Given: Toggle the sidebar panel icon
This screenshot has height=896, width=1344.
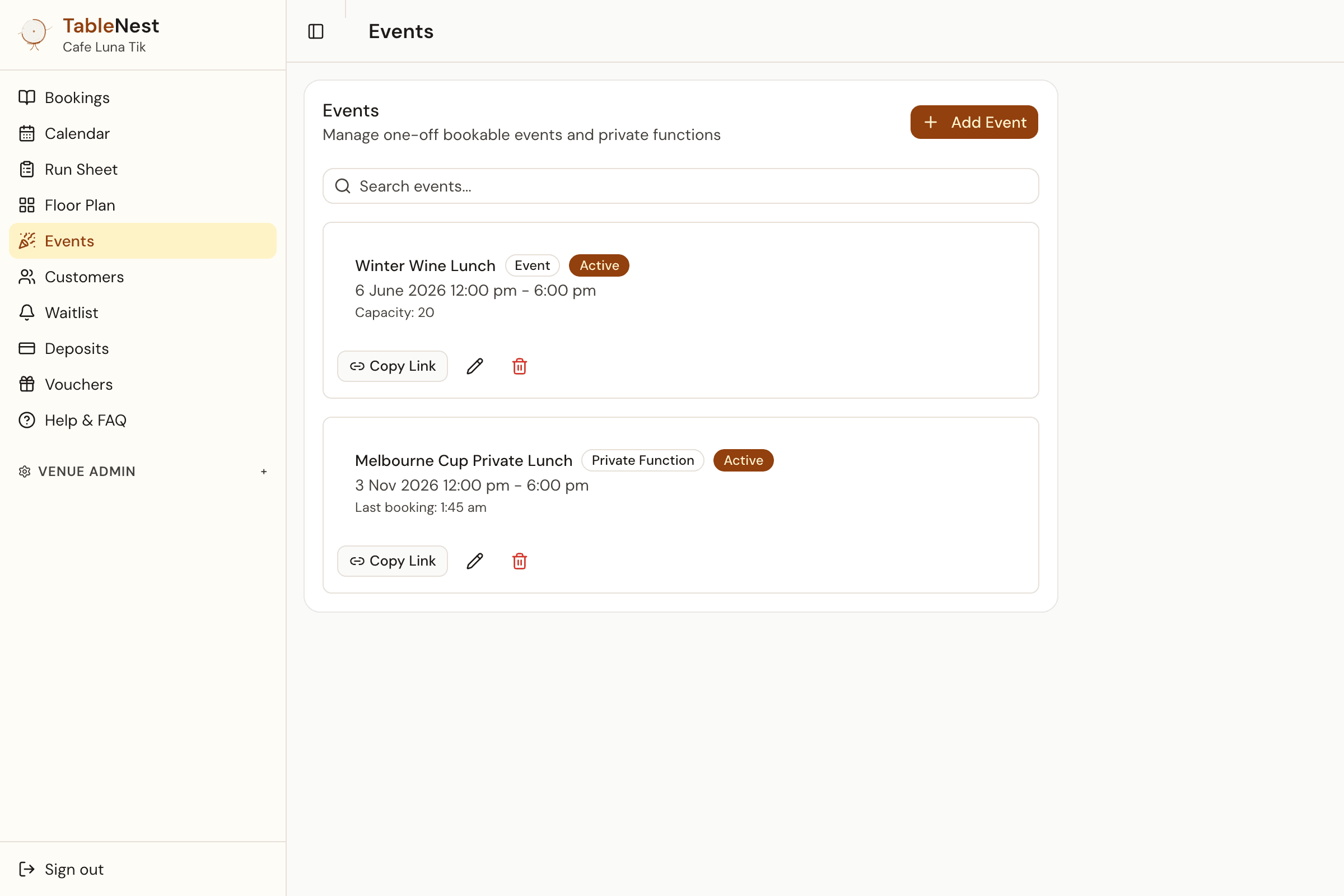Looking at the screenshot, I should tap(315, 31).
